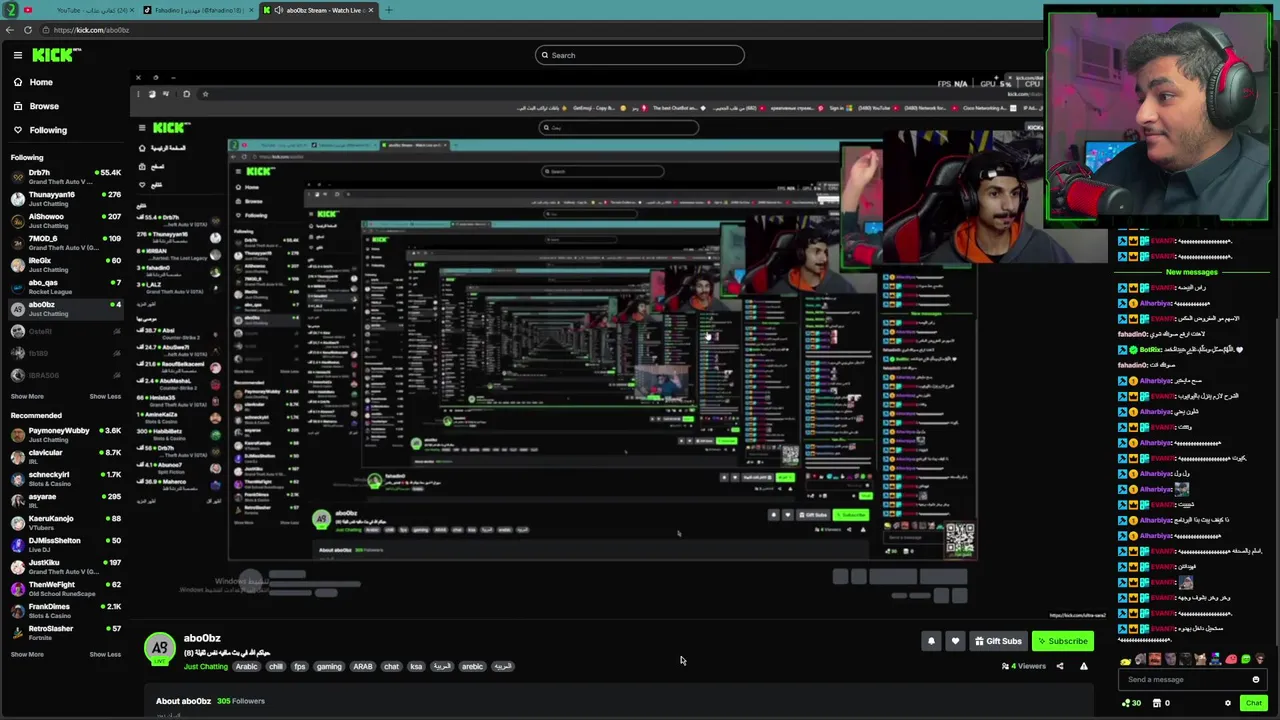This screenshot has width=1280, height=720.
Task: Click abo0bz channel avatar
Action: point(160,648)
